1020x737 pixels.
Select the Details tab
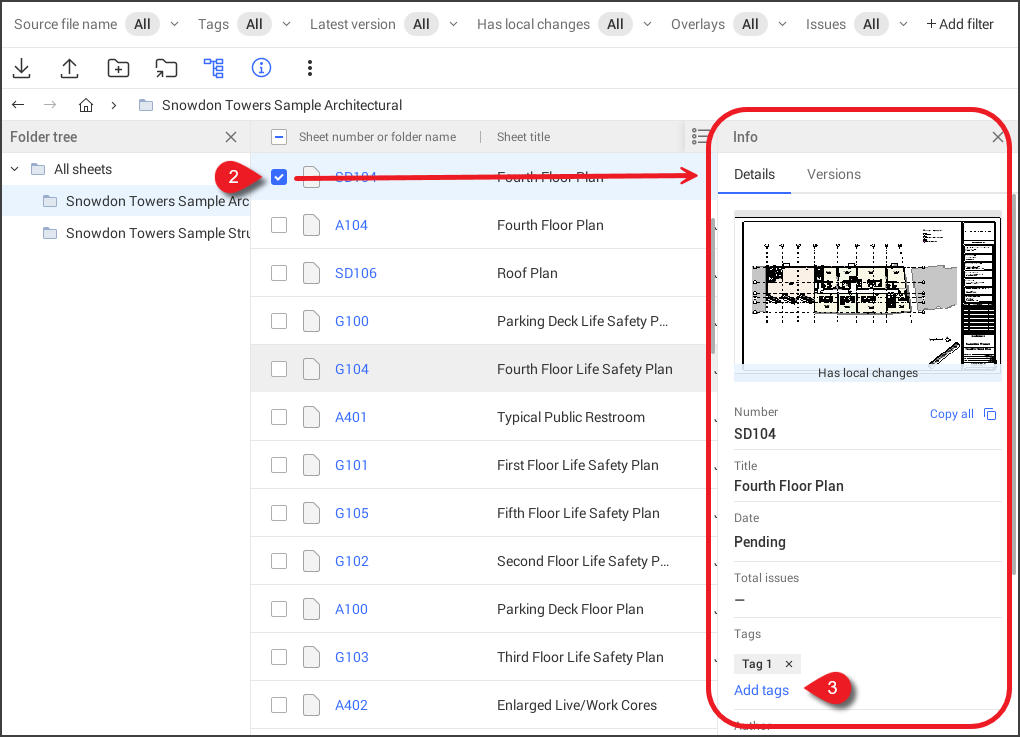tap(754, 174)
